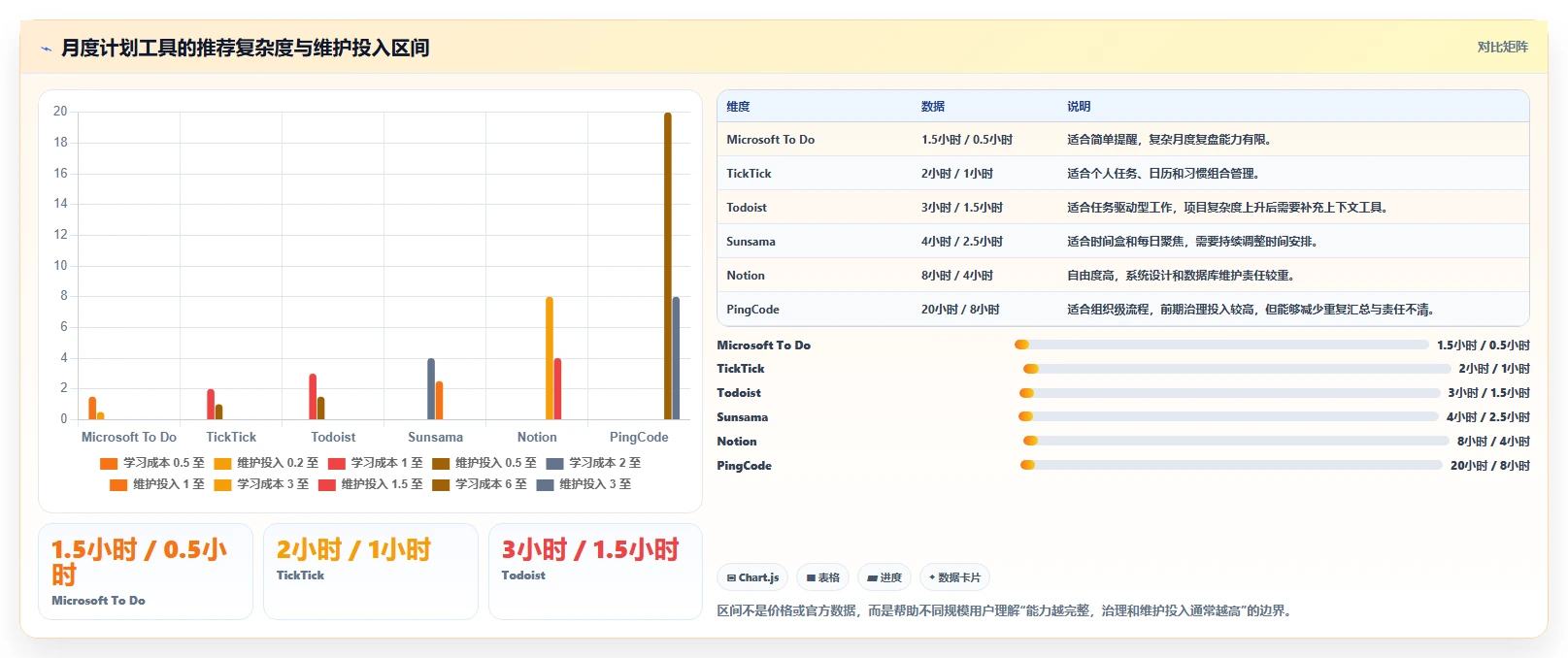Click the 说明 column header

(1079, 106)
